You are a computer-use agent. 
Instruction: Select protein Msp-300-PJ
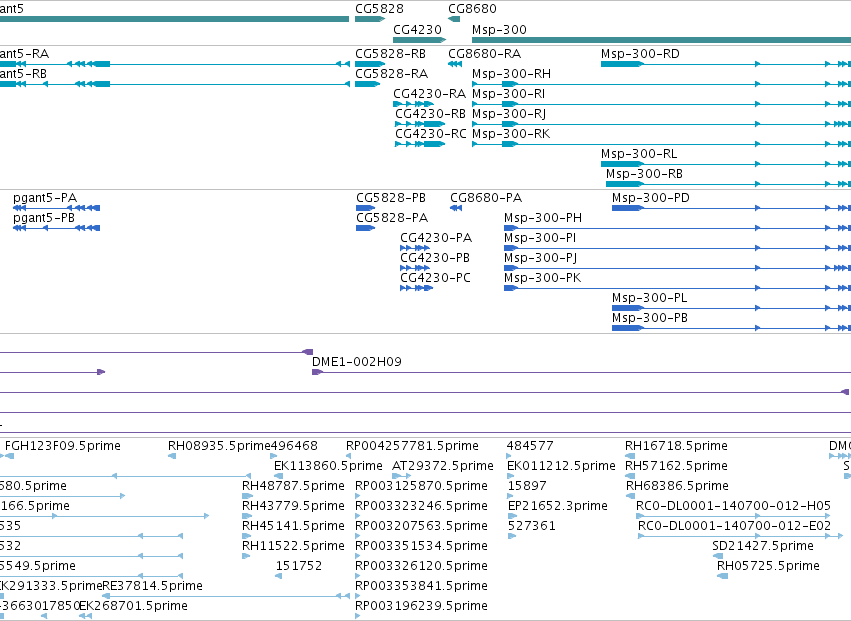tap(541, 258)
